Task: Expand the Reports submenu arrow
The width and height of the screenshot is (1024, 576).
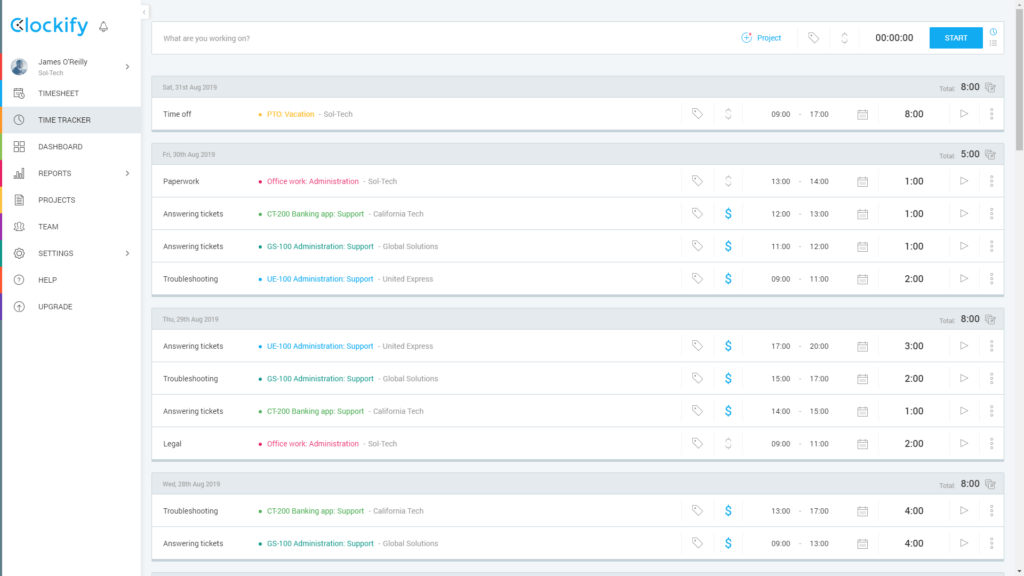Action: tap(127, 174)
